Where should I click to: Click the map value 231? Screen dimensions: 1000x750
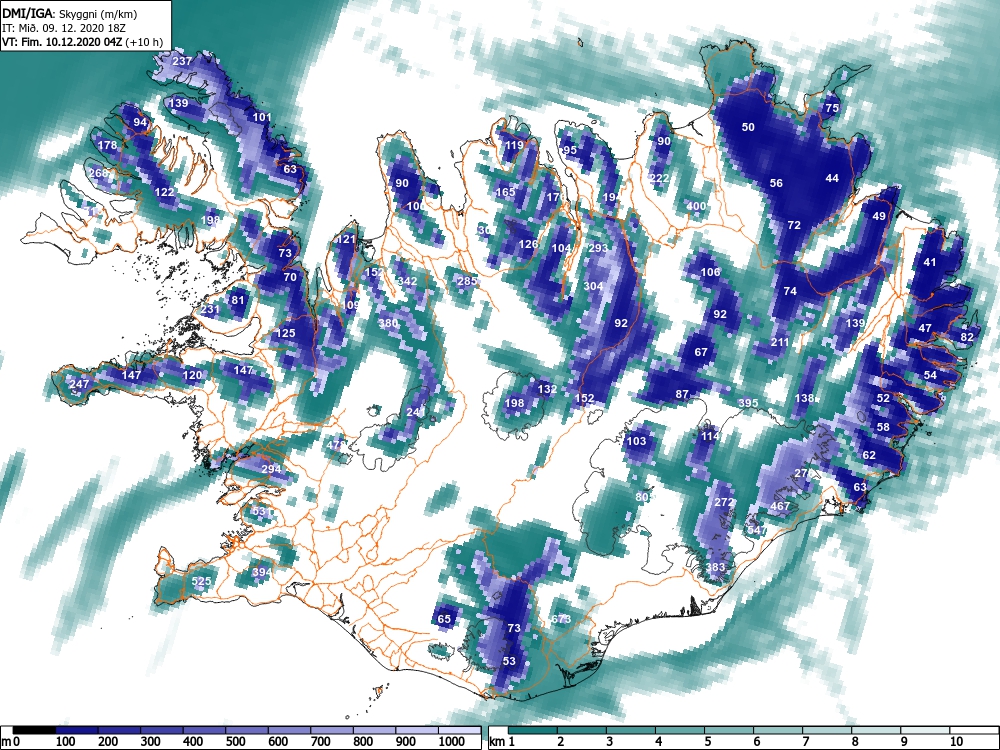coord(210,309)
